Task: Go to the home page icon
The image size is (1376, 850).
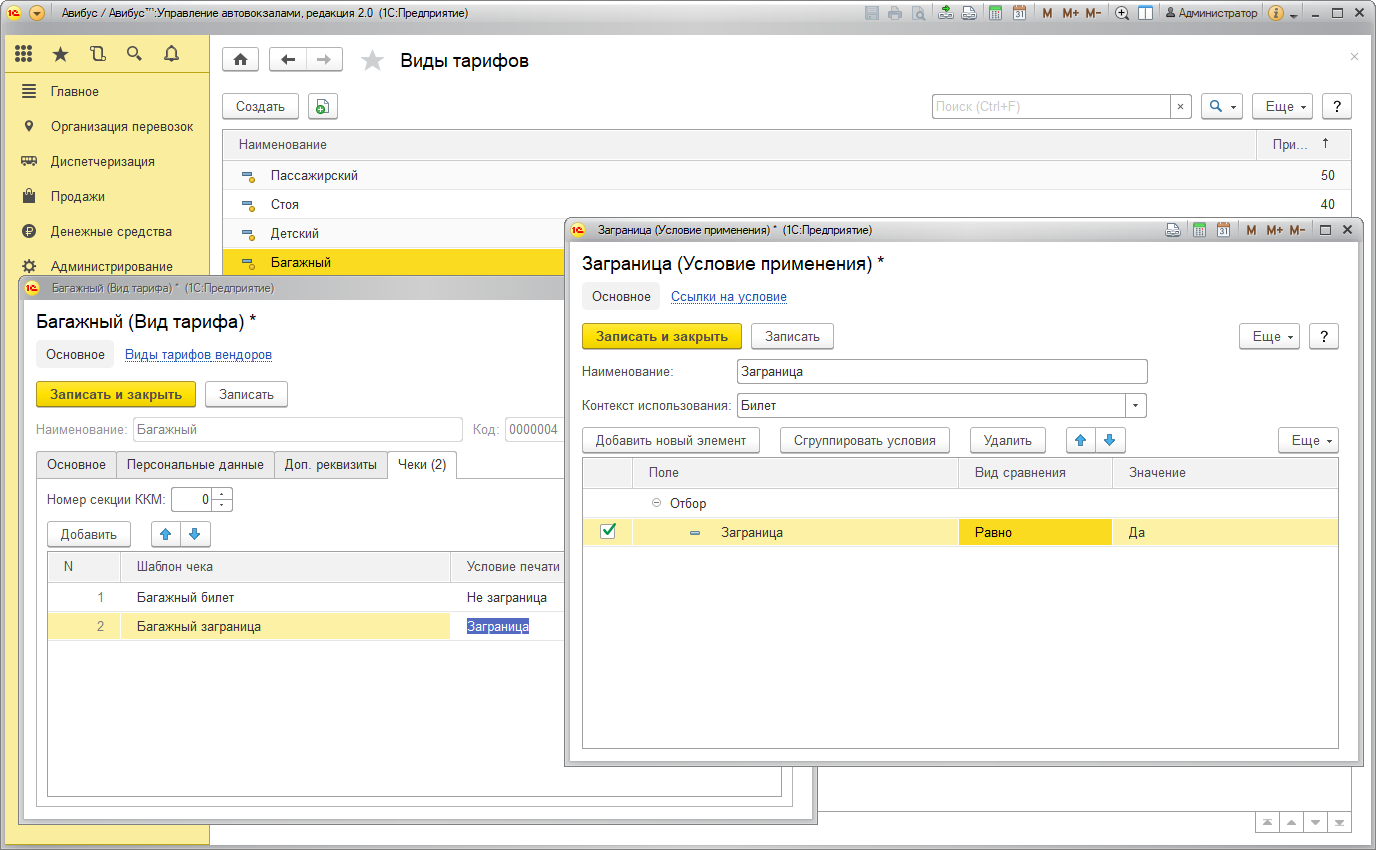Action: point(240,60)
